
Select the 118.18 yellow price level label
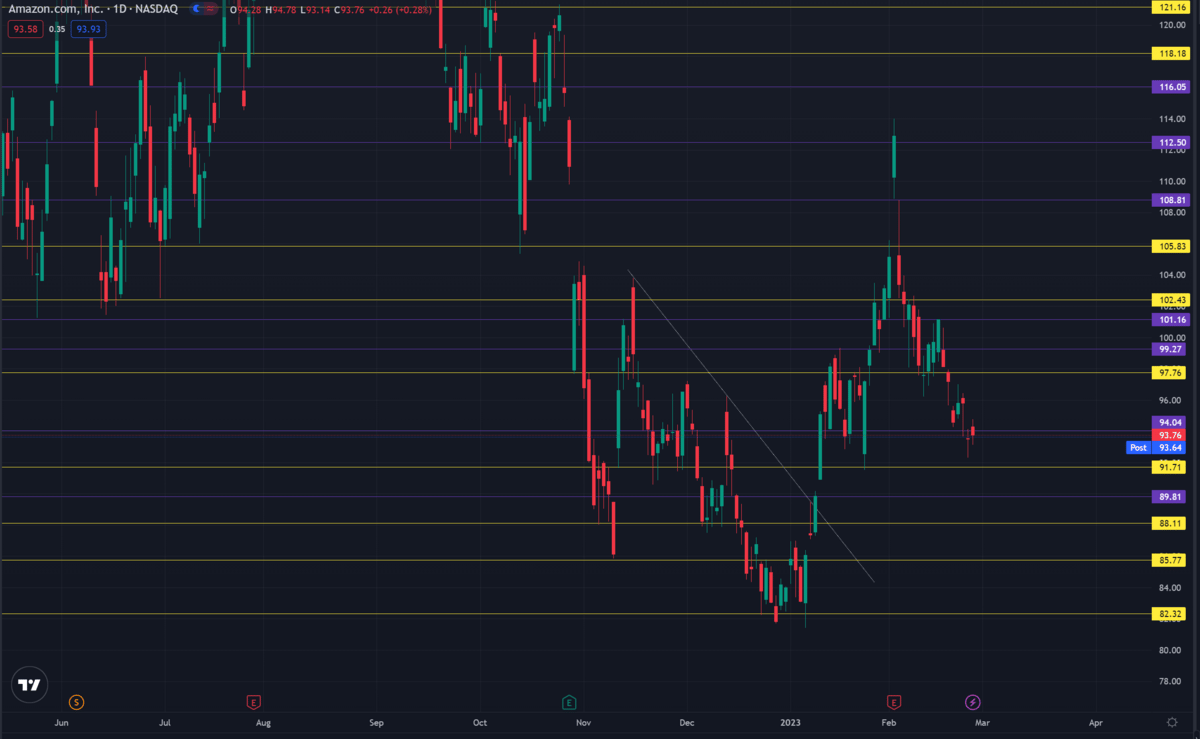(1171, 54)
